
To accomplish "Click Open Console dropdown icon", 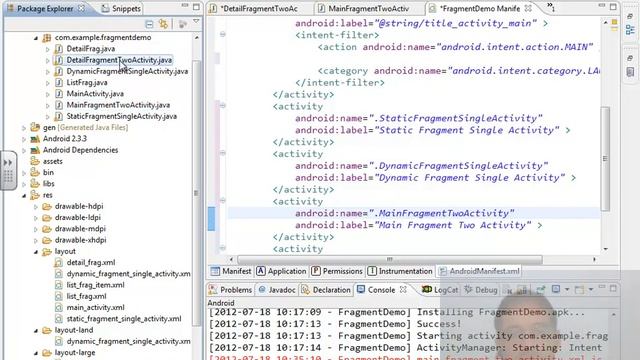I will (x=591, y=290).
